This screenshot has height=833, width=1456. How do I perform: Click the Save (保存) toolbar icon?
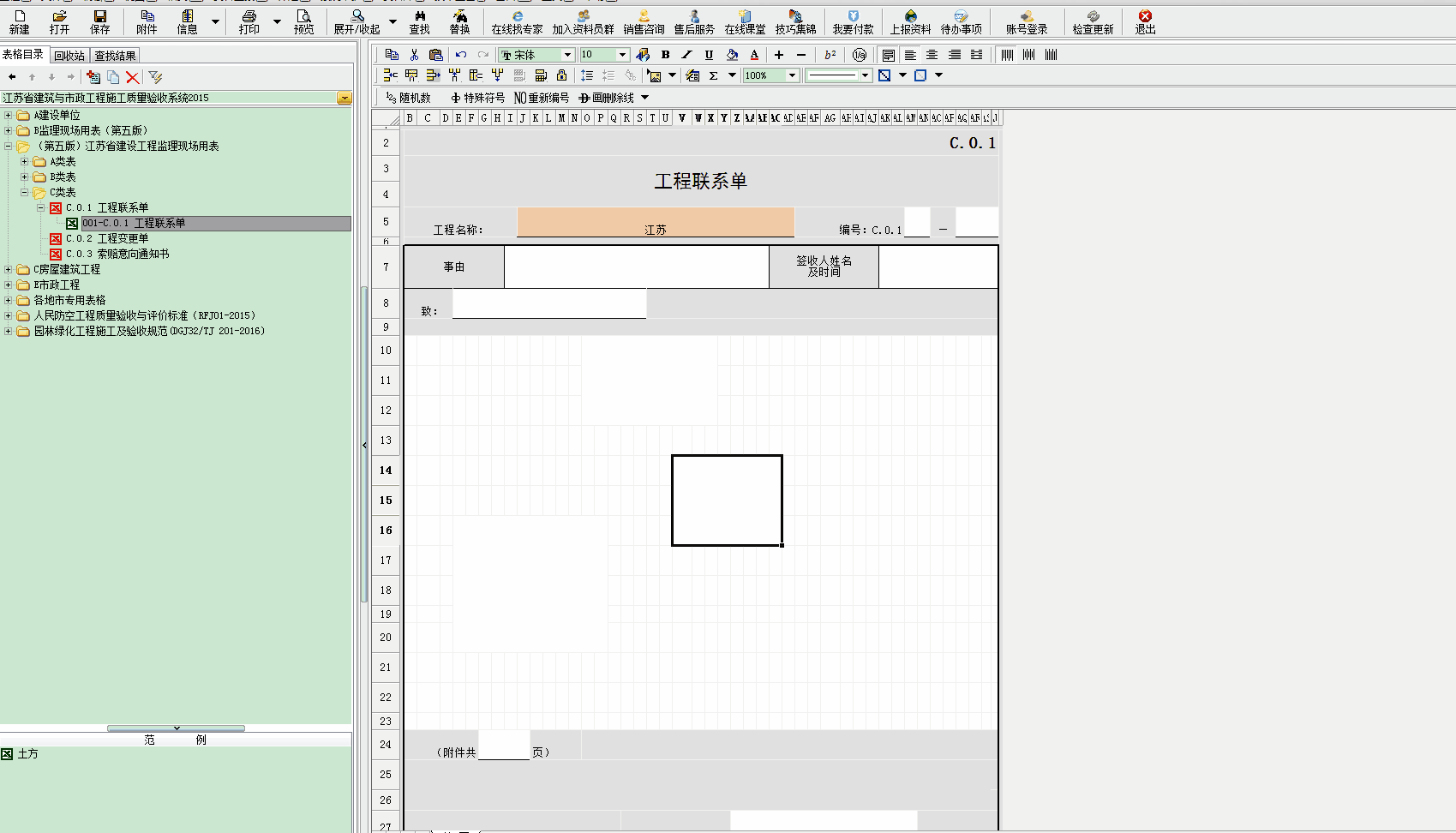coord(100,21)
